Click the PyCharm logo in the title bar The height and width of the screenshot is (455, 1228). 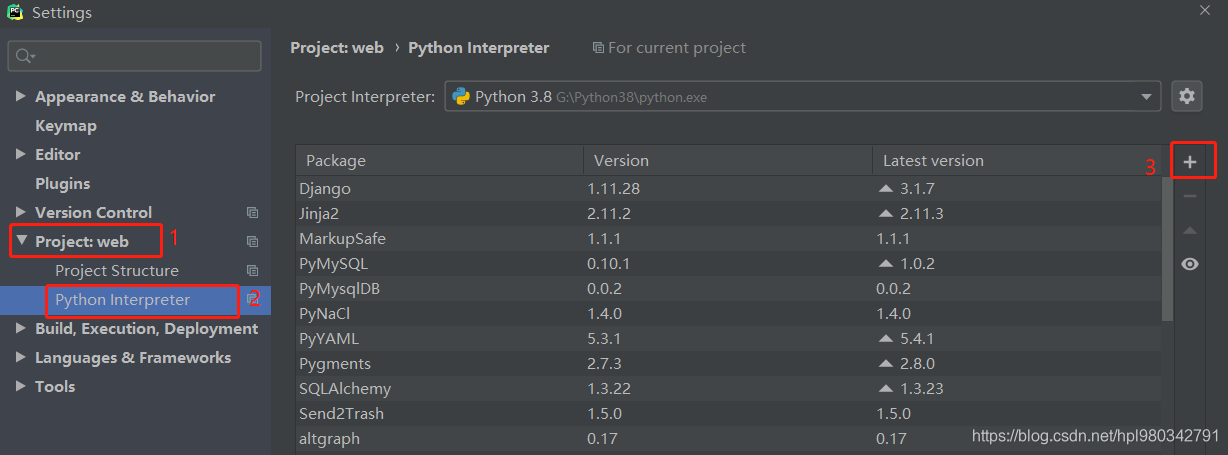16,12
